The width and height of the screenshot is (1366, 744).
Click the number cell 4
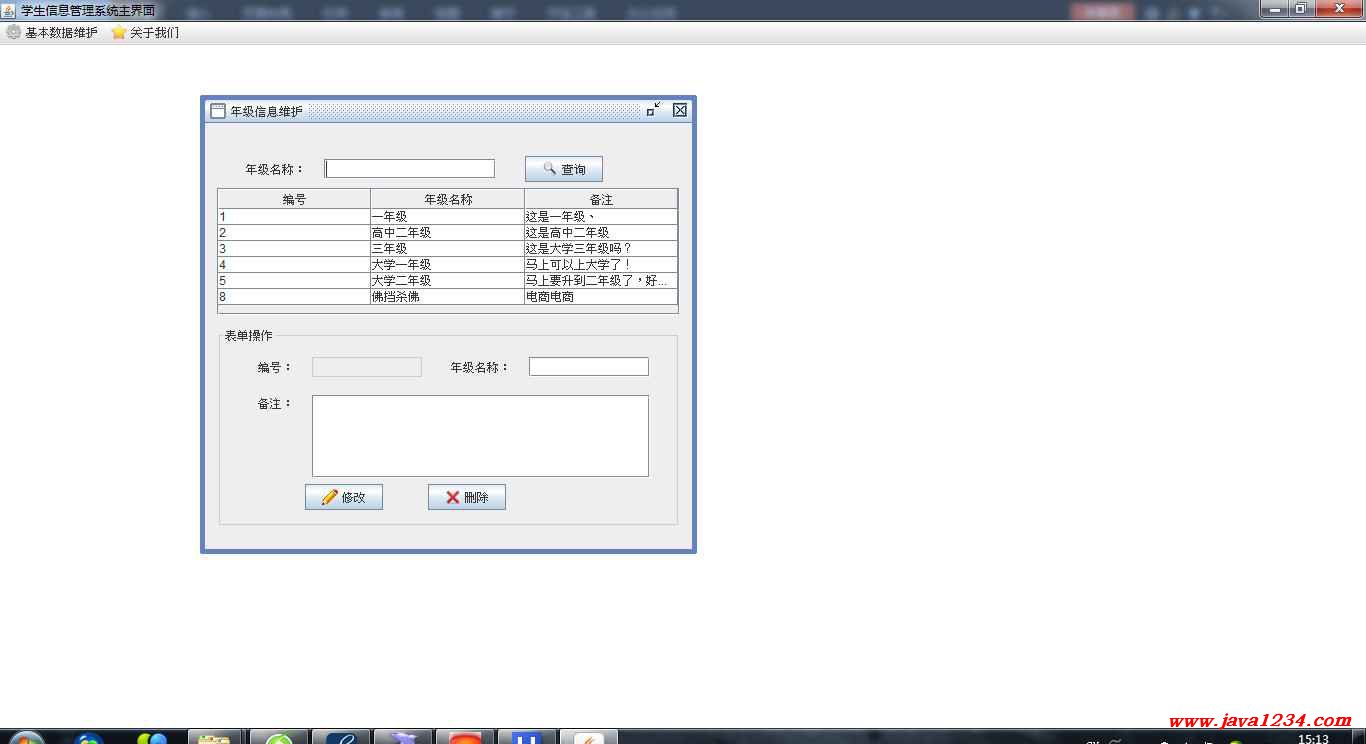tap(294, 264)
